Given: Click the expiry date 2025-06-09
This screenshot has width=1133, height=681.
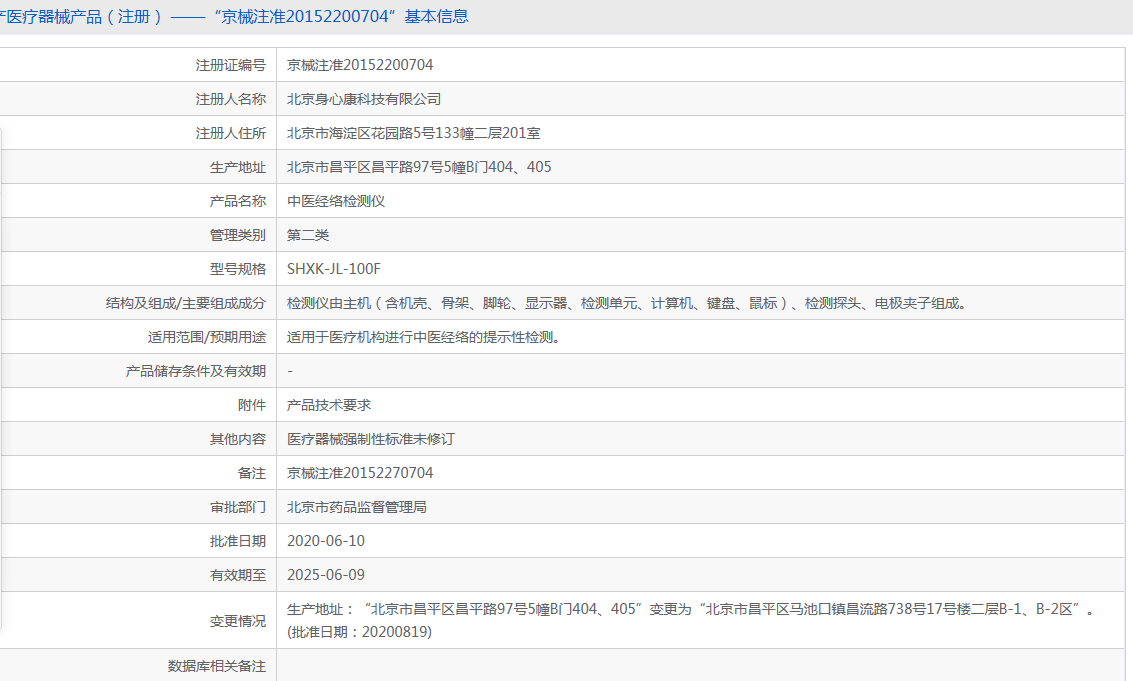Looking at the screenshot, I should point(326,575).
